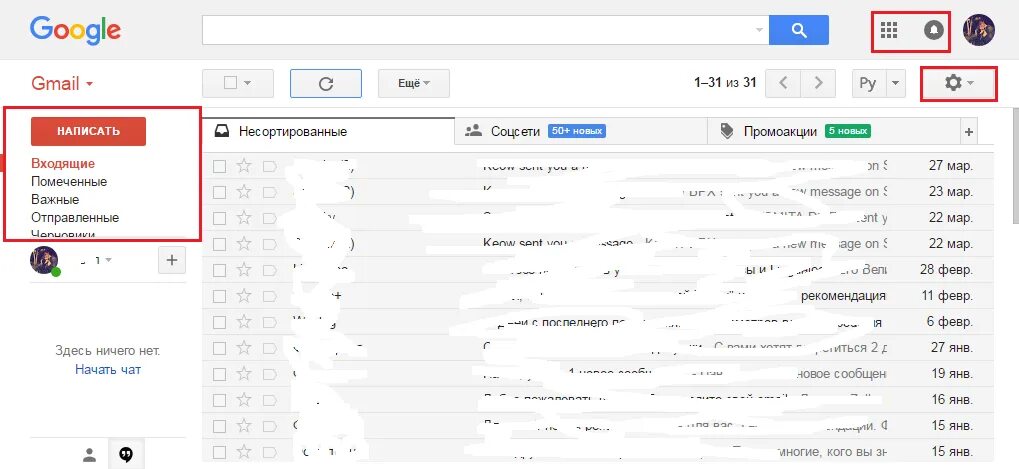1019x469 pixels.
Task: Star the message dated 28 февр.
Action: point(244,270)
